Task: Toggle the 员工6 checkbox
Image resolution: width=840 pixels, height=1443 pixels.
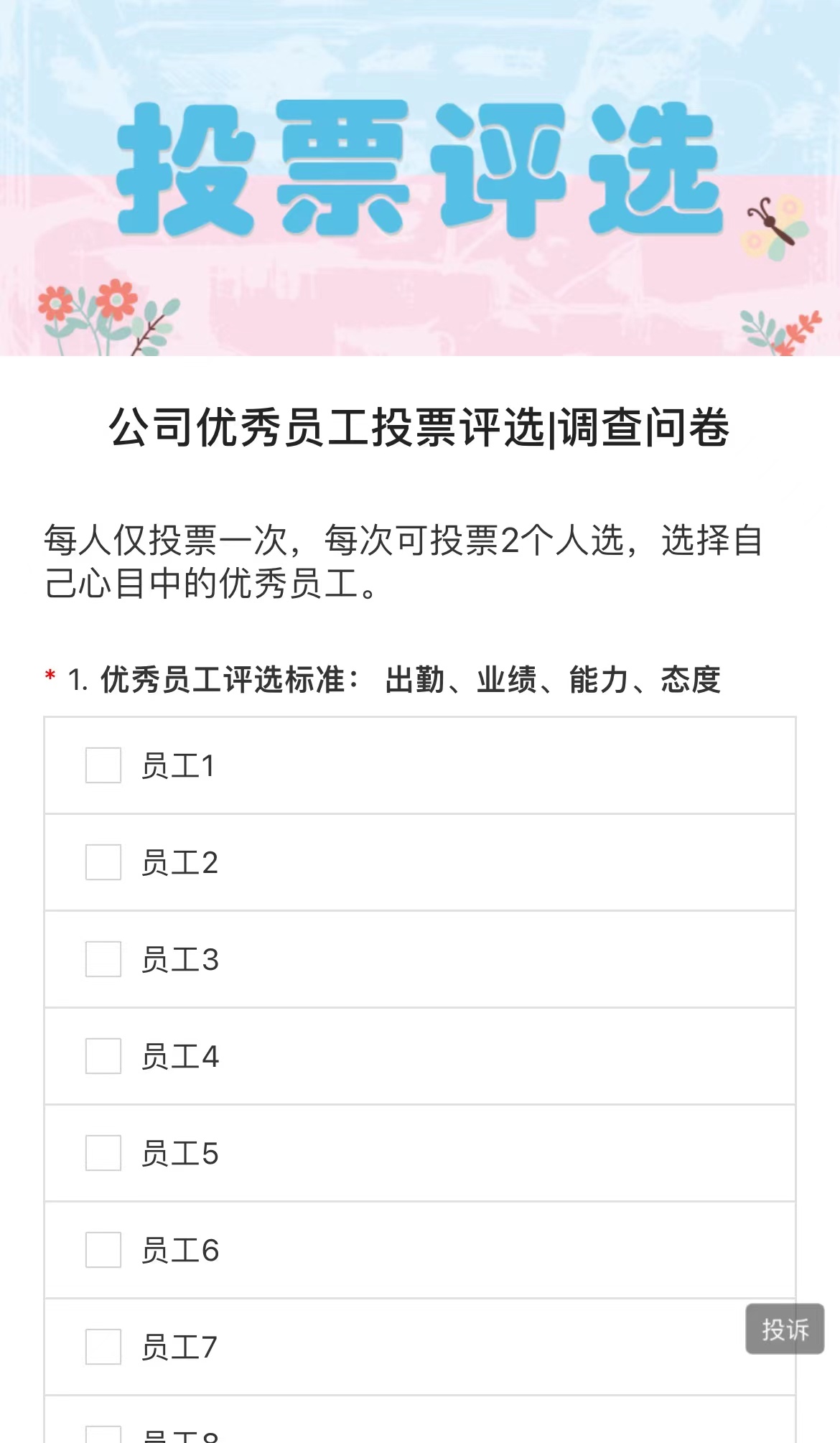Action: point(103,1250)
